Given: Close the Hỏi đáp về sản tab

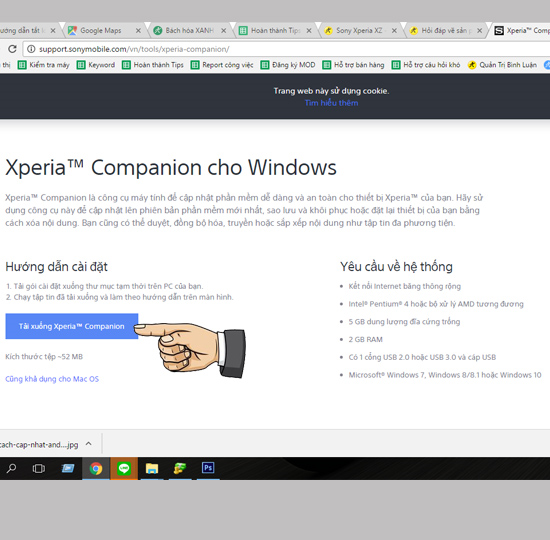Looking at the screenshot, I should point(479,31).
